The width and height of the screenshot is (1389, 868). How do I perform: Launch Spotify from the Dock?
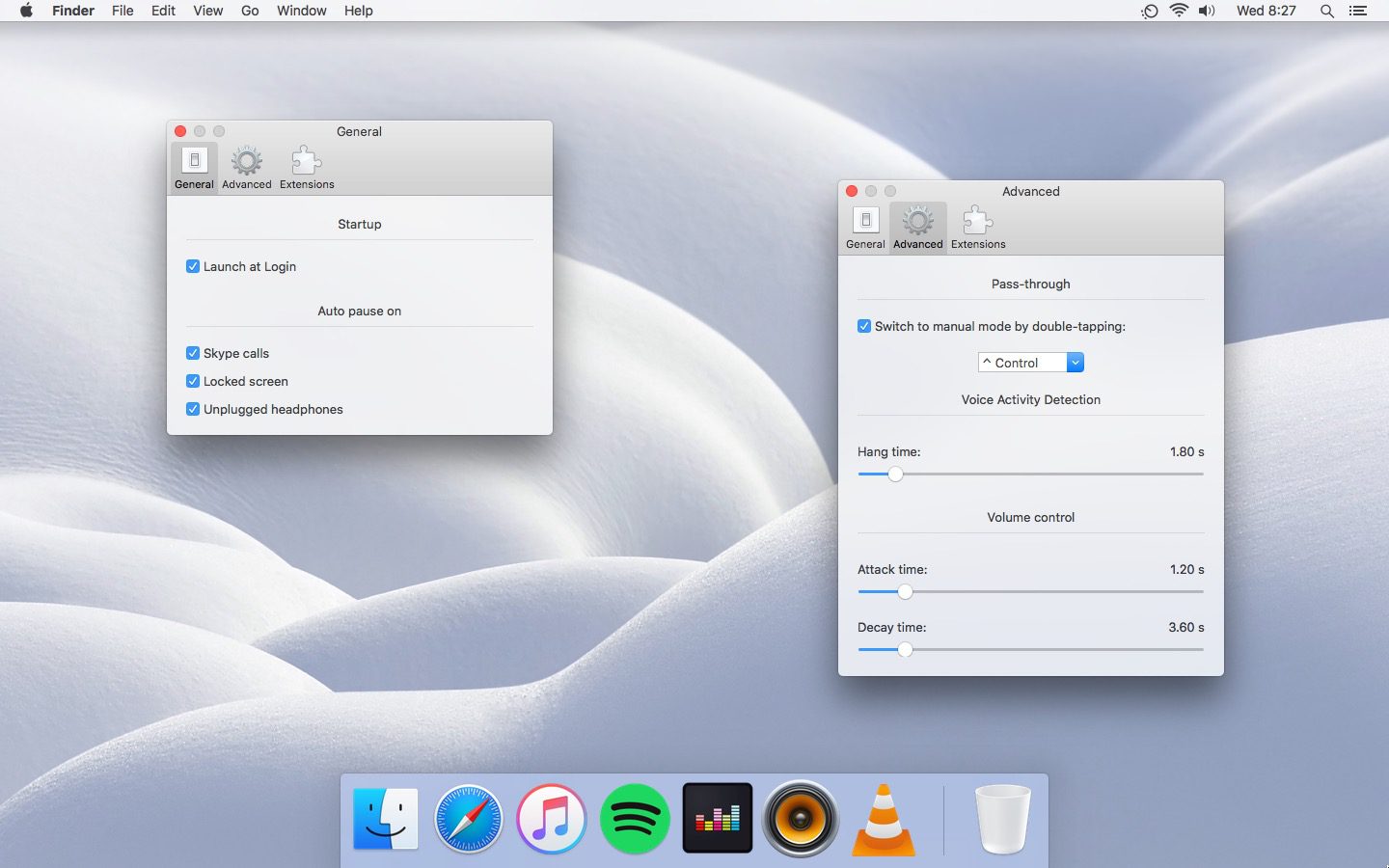pyautogui.click(x=635, y=819)
